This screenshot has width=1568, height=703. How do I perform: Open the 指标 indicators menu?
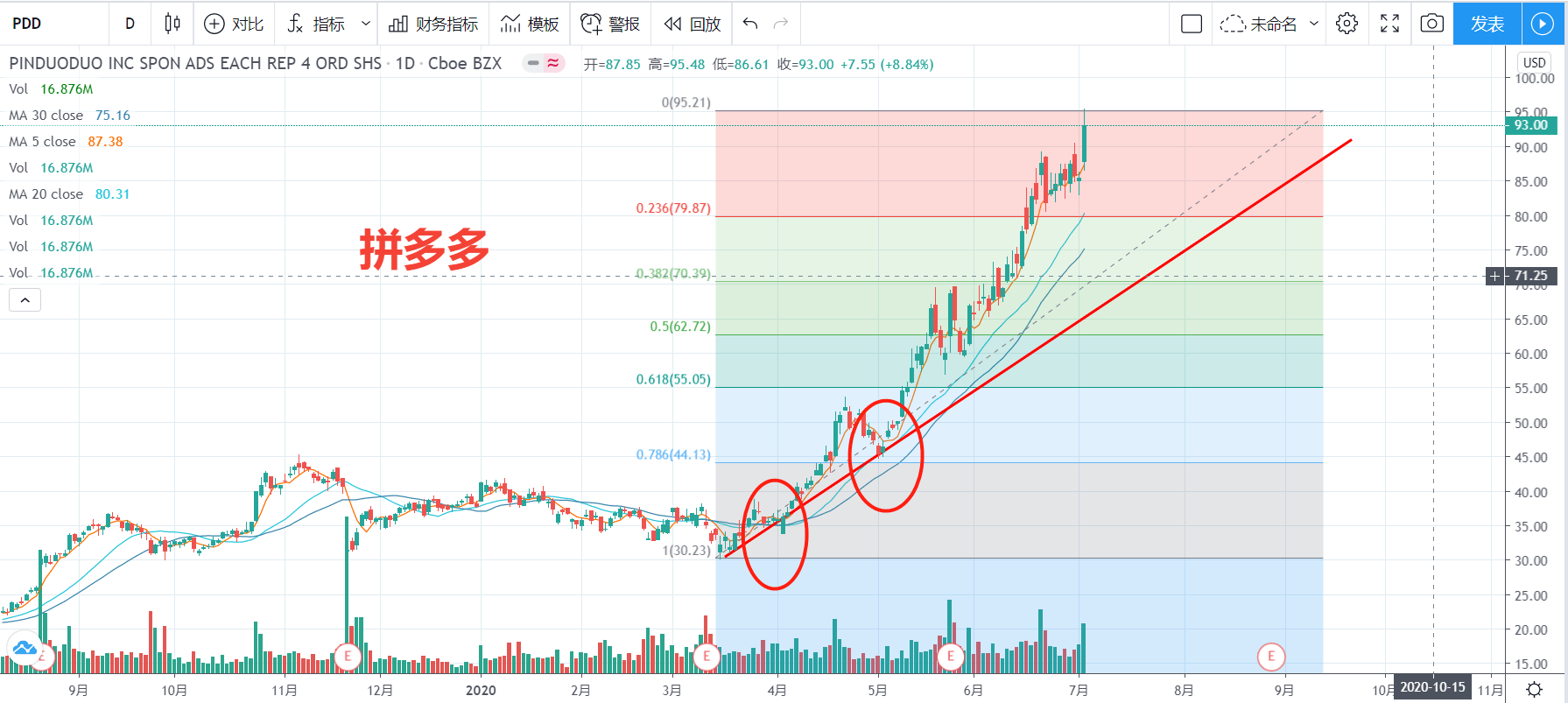(316, 24)
